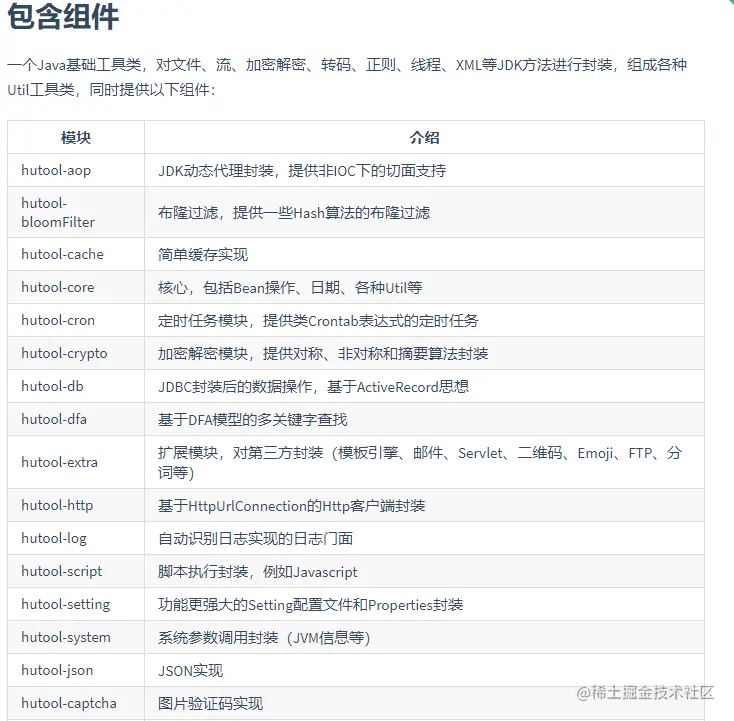The image size is (734, 721).
Task: Click description mentioning ActiveRecord思想
Action: pyautogui.click(x=314, y=387)
